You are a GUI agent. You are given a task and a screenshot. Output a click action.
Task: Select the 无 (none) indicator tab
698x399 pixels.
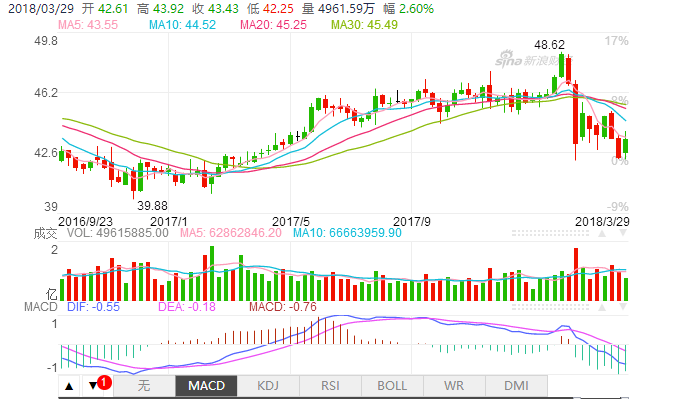coord(144,386)
